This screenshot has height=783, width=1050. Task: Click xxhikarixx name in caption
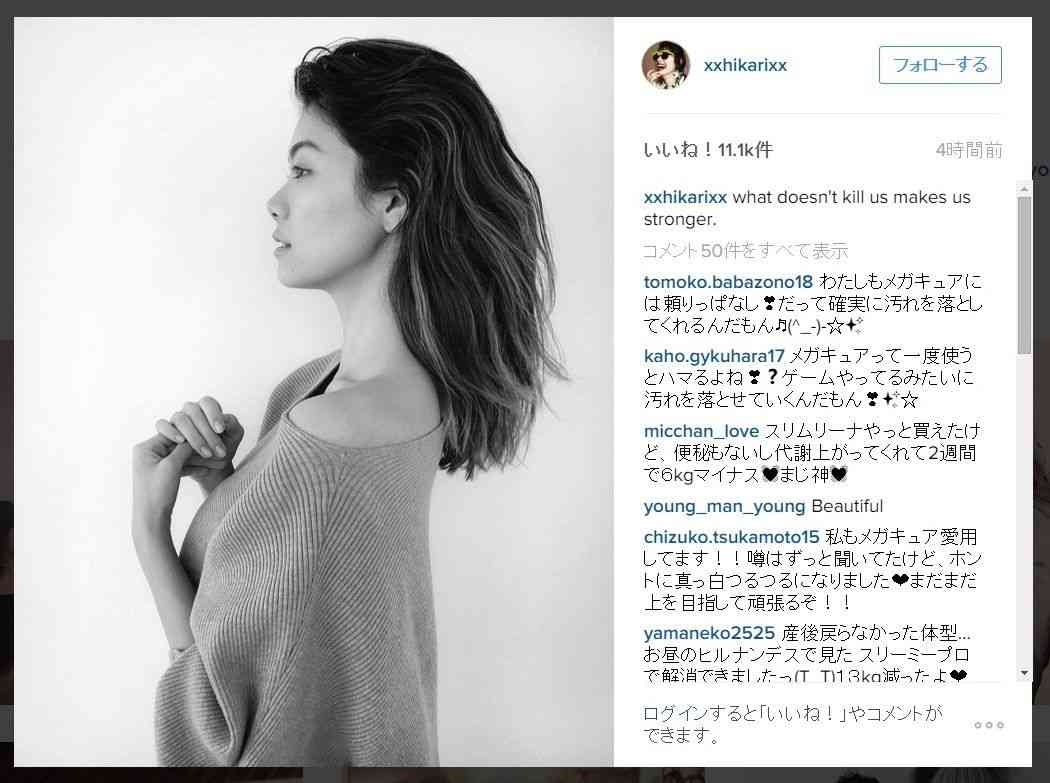point(685,198)
